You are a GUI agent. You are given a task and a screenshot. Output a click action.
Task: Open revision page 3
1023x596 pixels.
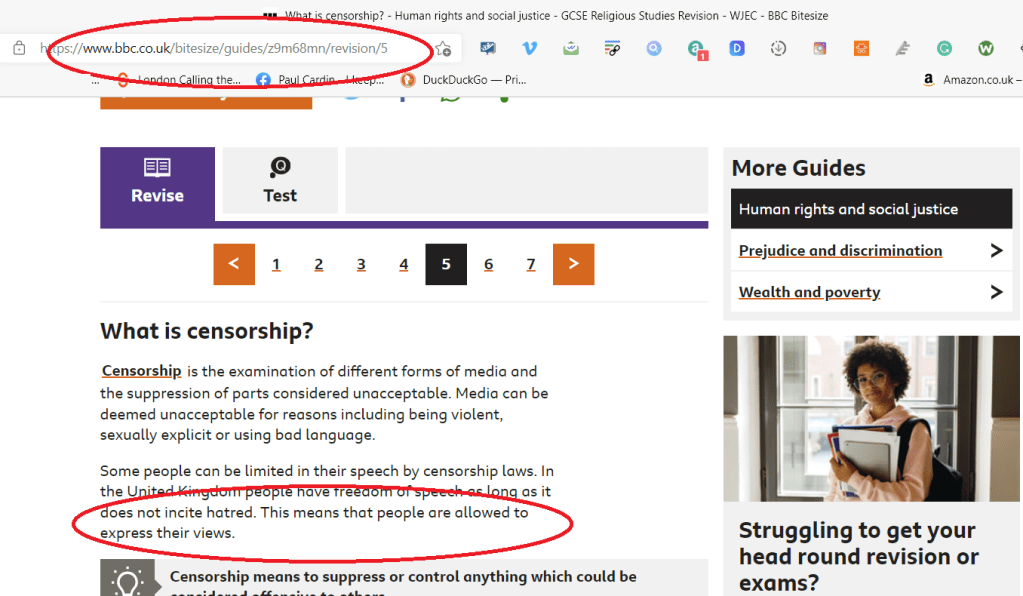tap(361, 264)
